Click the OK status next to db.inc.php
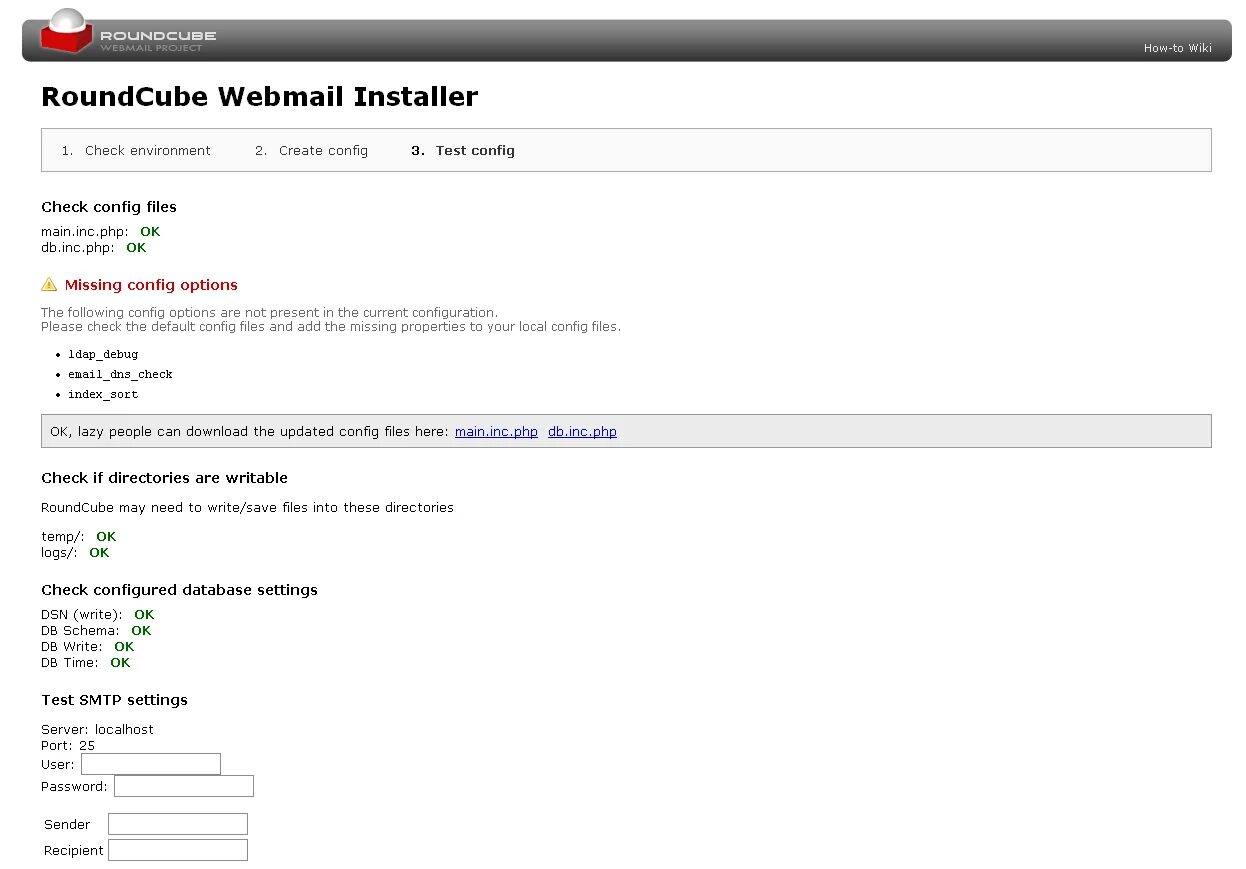 [136, 248]
